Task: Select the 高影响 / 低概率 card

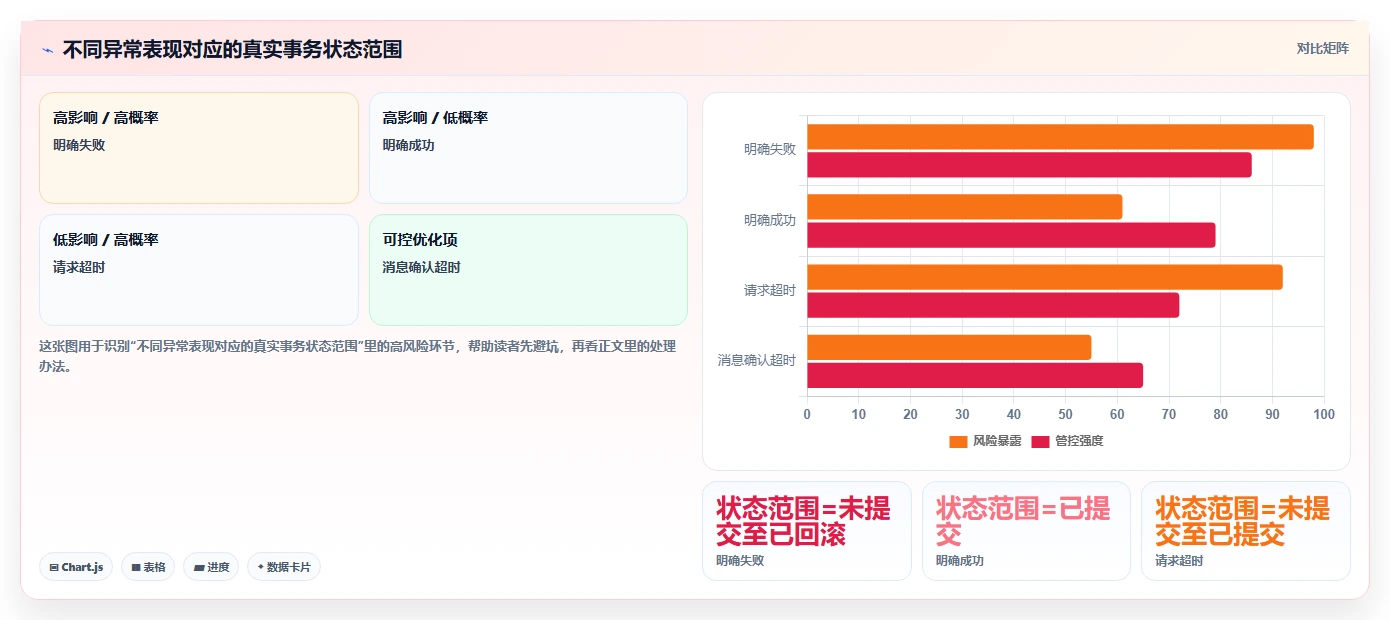Action: point(528,148)
